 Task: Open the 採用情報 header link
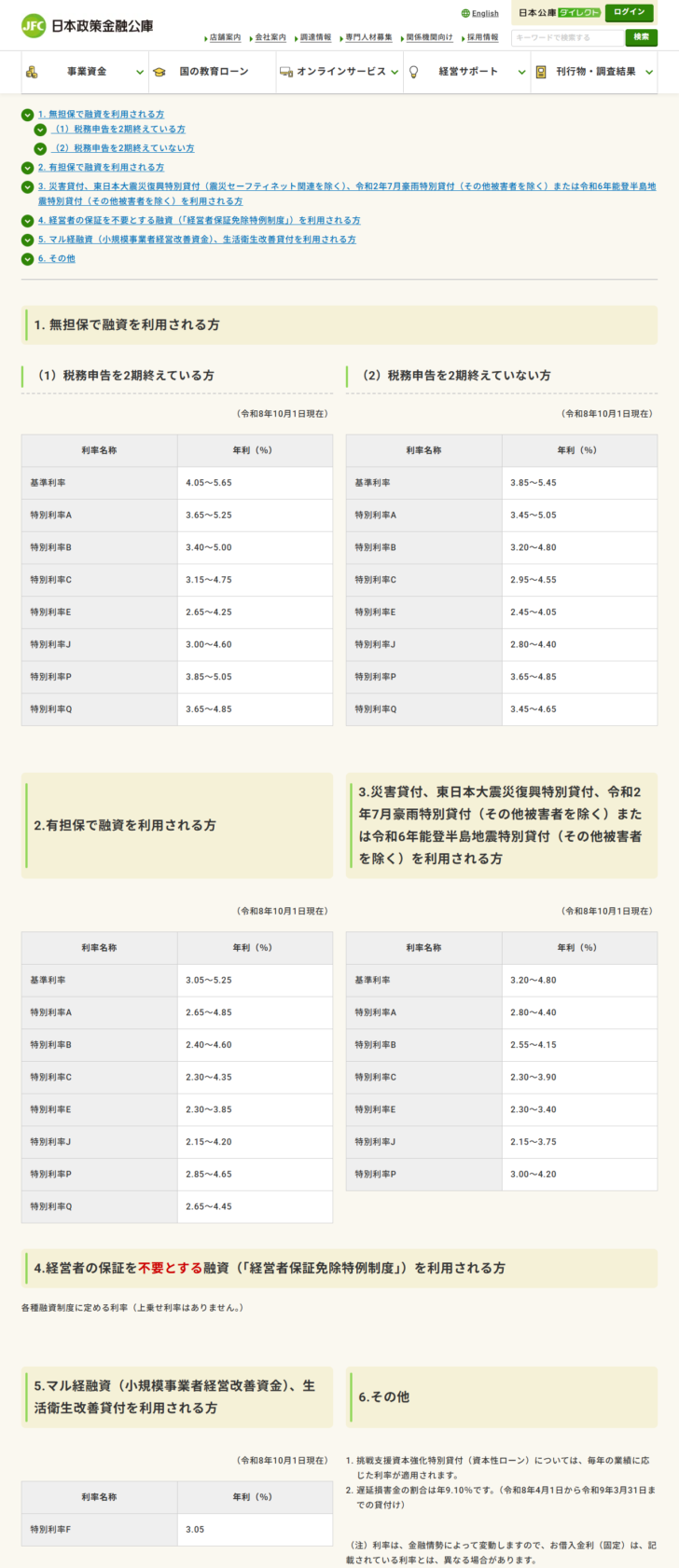(x=482, y=37)
